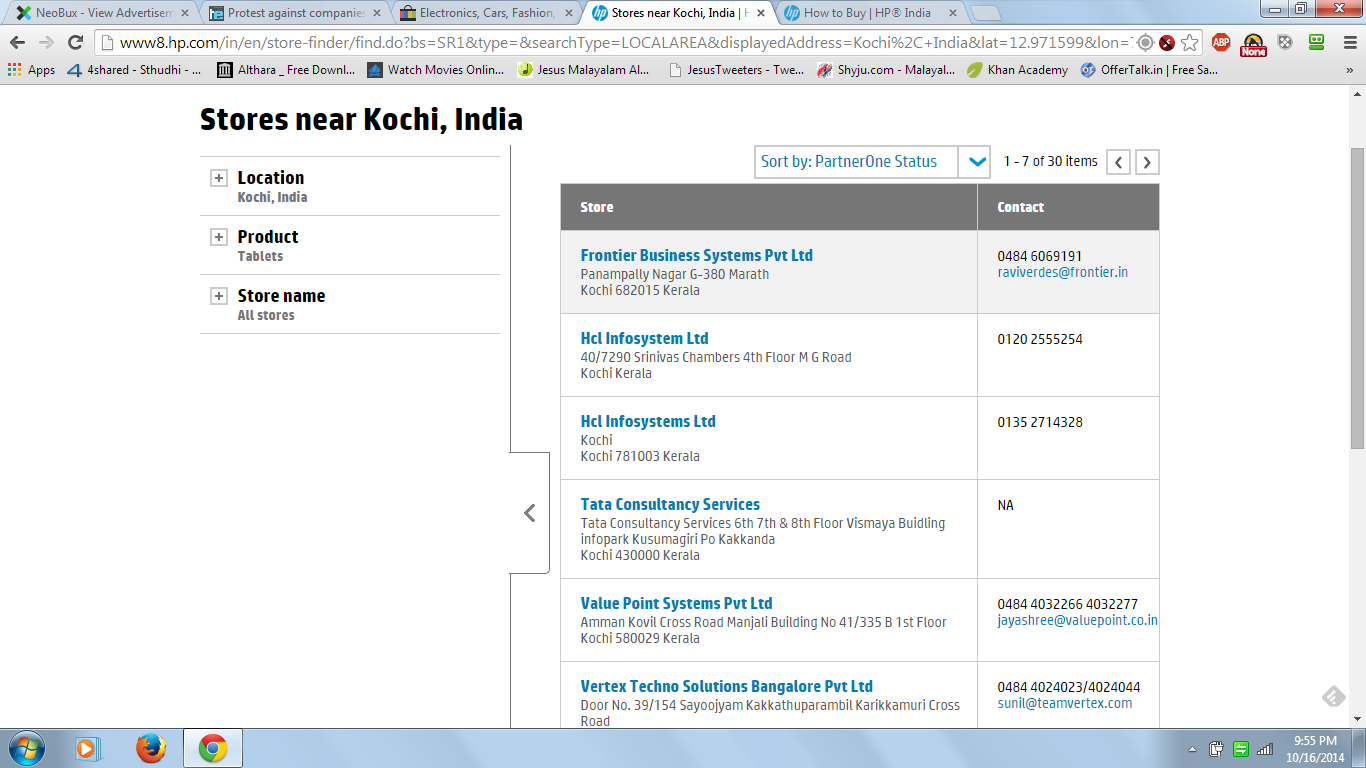Go back to the previous page
Viewport: 1366px width, 768px height.
tap(17, 42)
